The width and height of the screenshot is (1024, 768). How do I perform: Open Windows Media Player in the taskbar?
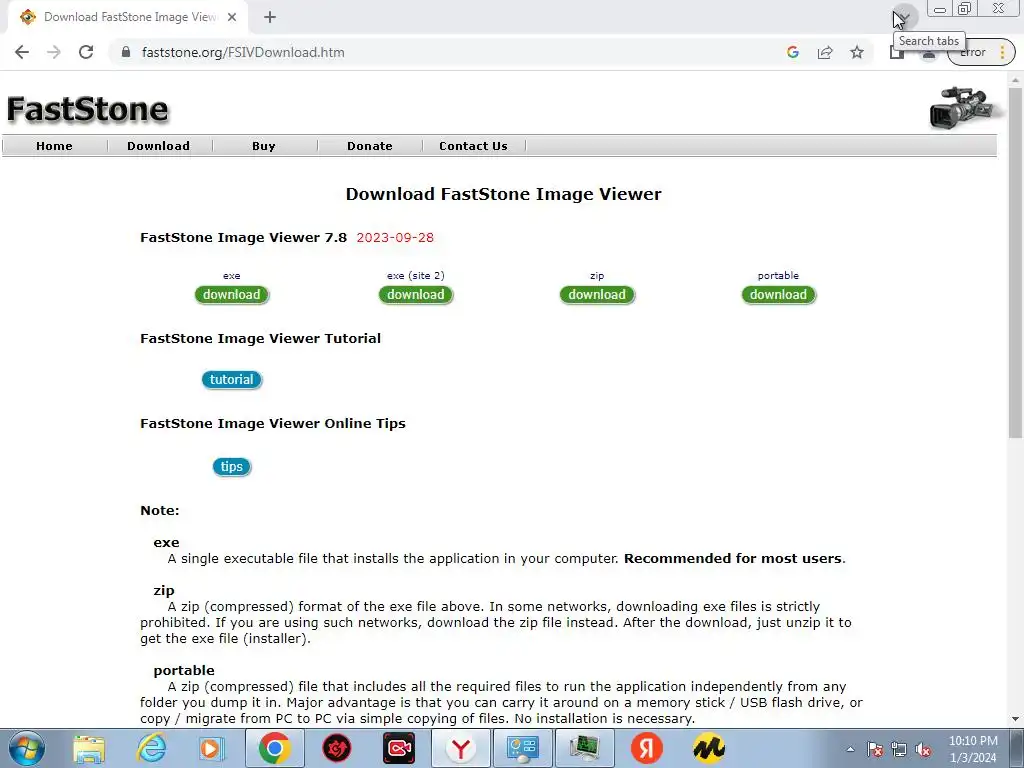212,748
